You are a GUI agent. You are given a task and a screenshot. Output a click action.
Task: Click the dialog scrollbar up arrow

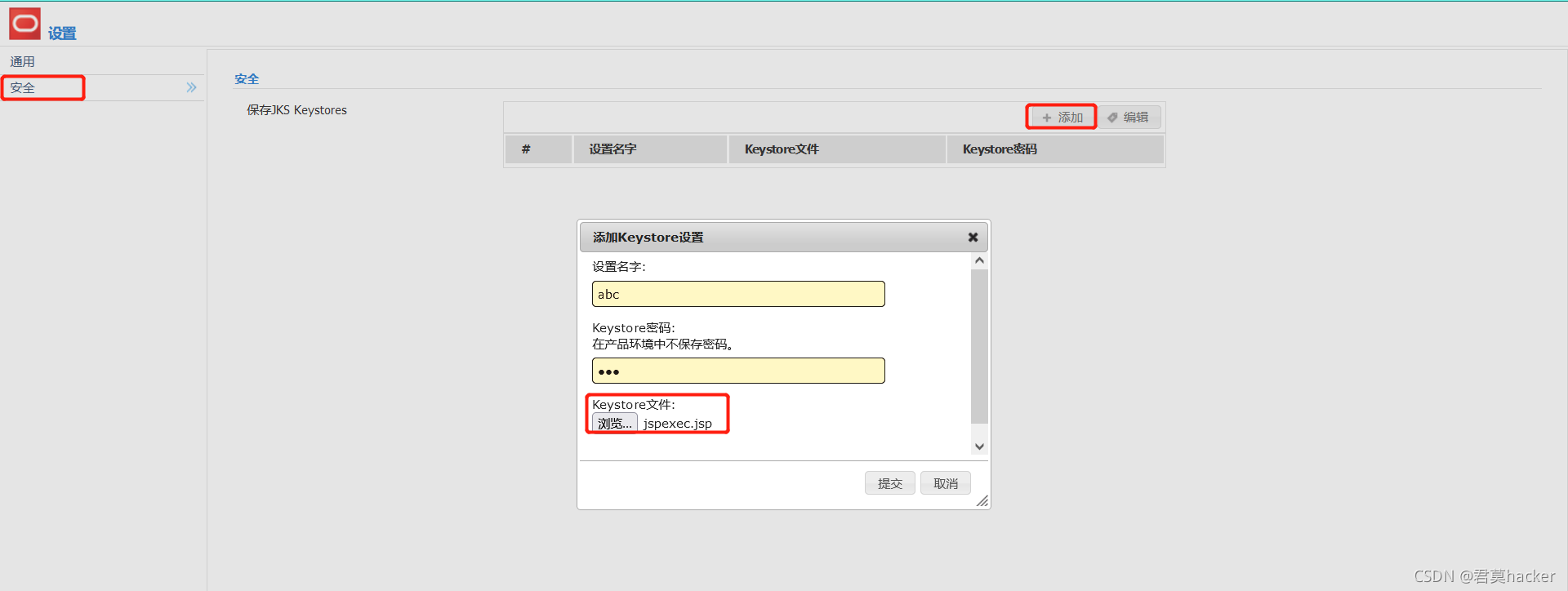click(979, 260)
